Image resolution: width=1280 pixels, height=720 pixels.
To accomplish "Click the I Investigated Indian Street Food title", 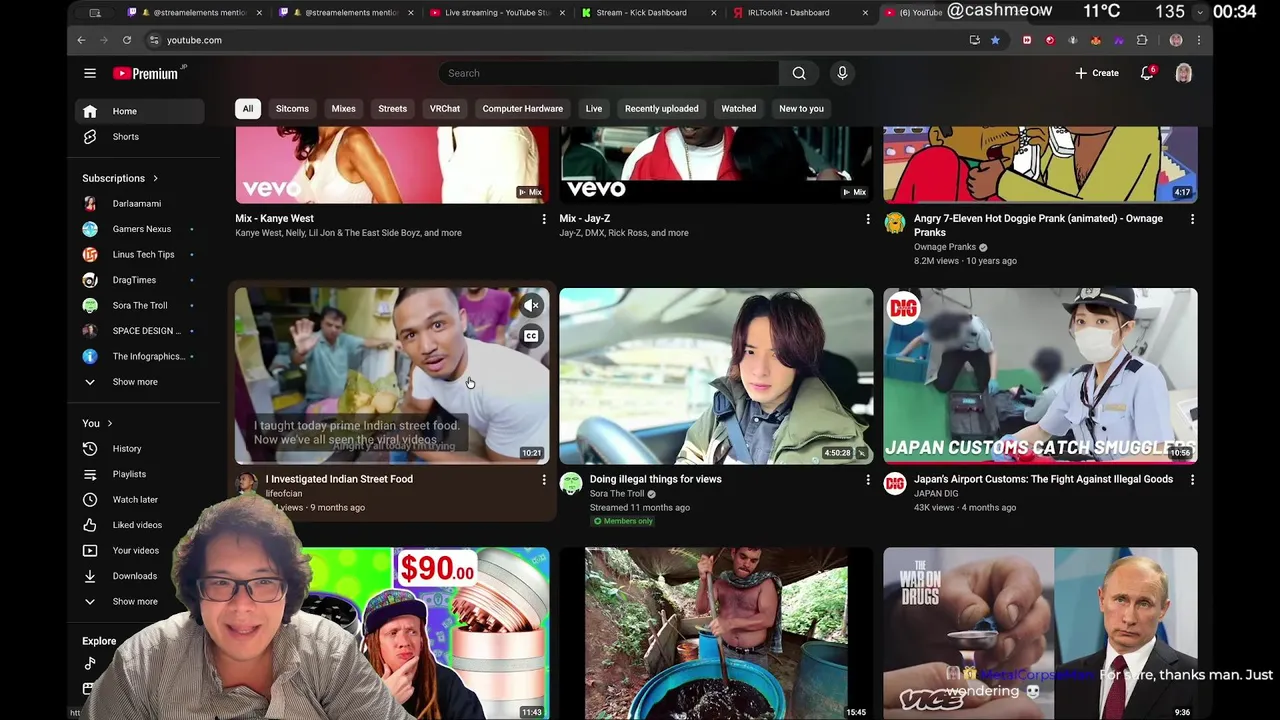I will [x=339, y=479].
